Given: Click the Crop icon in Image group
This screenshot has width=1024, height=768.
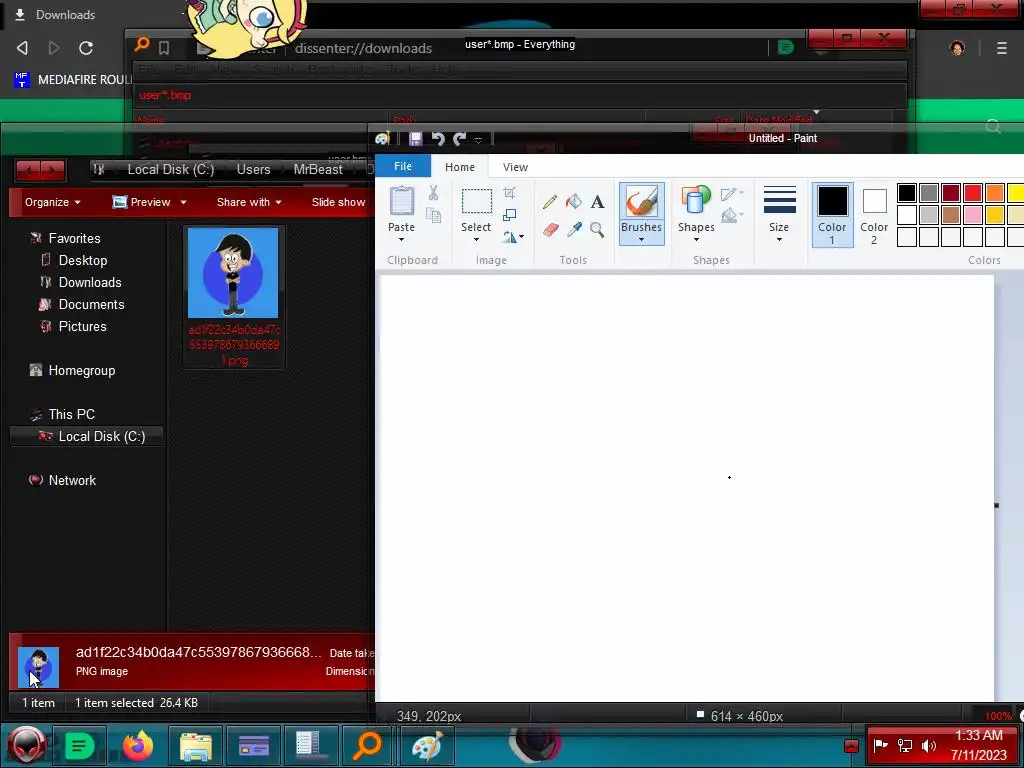Looking at the screenshot, I should (x=509, y=193).
